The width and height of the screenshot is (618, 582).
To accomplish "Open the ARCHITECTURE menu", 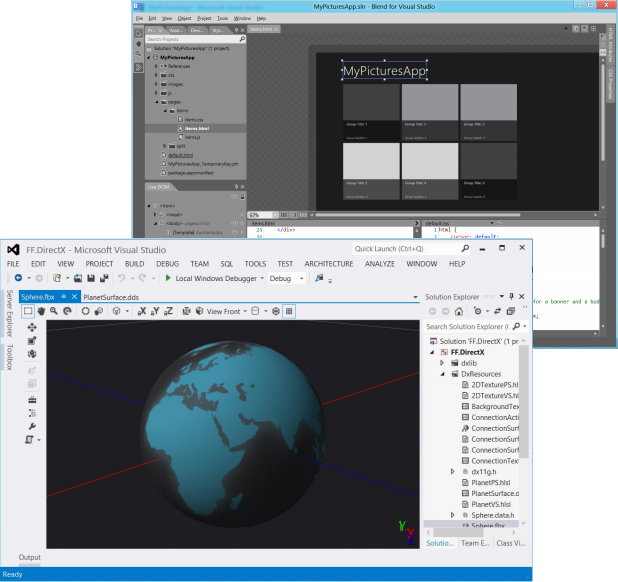I will 329,264.
